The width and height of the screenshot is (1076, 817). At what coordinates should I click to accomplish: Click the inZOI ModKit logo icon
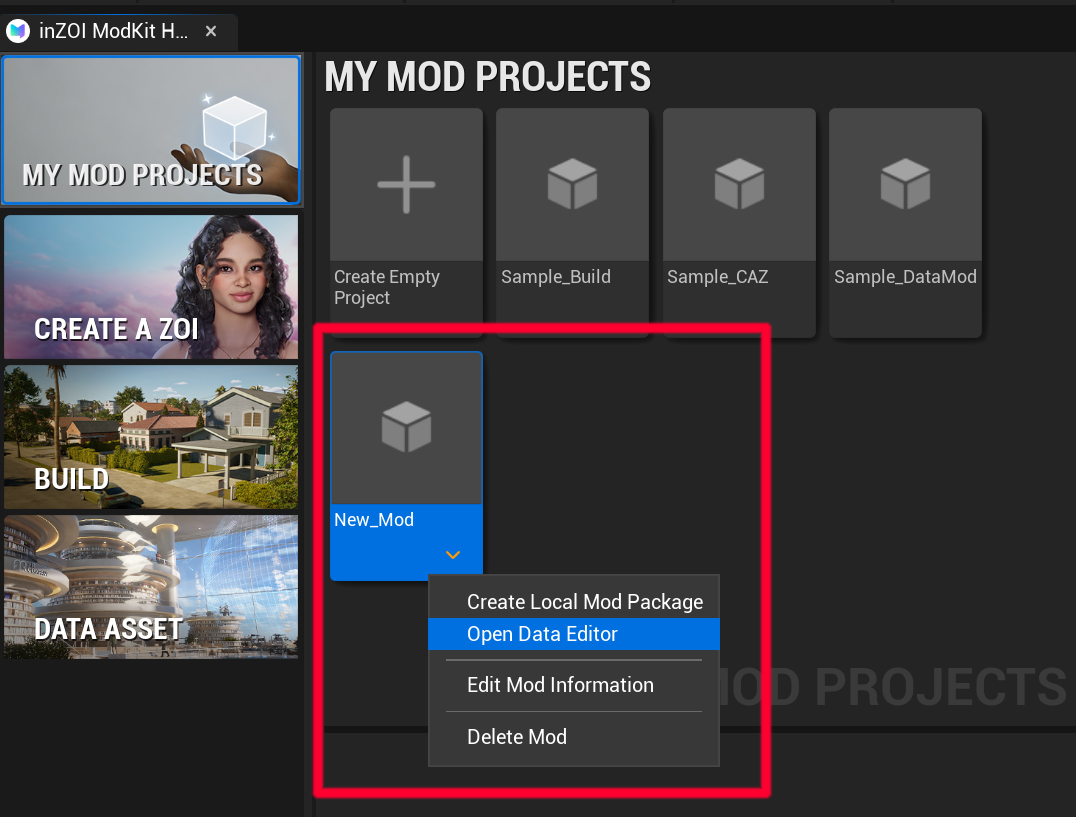pyautogui.click(x=18, y=31)
